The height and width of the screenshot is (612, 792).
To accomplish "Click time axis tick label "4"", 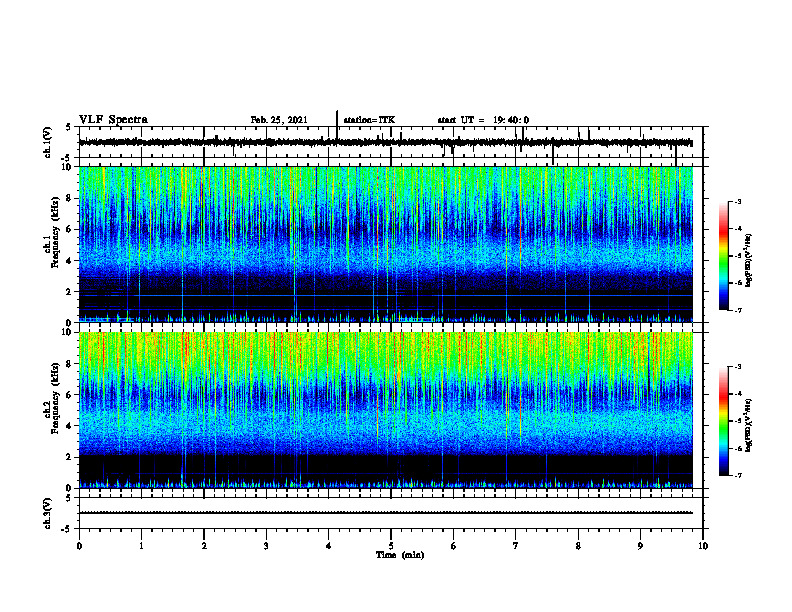I will (x=329, y=546).
